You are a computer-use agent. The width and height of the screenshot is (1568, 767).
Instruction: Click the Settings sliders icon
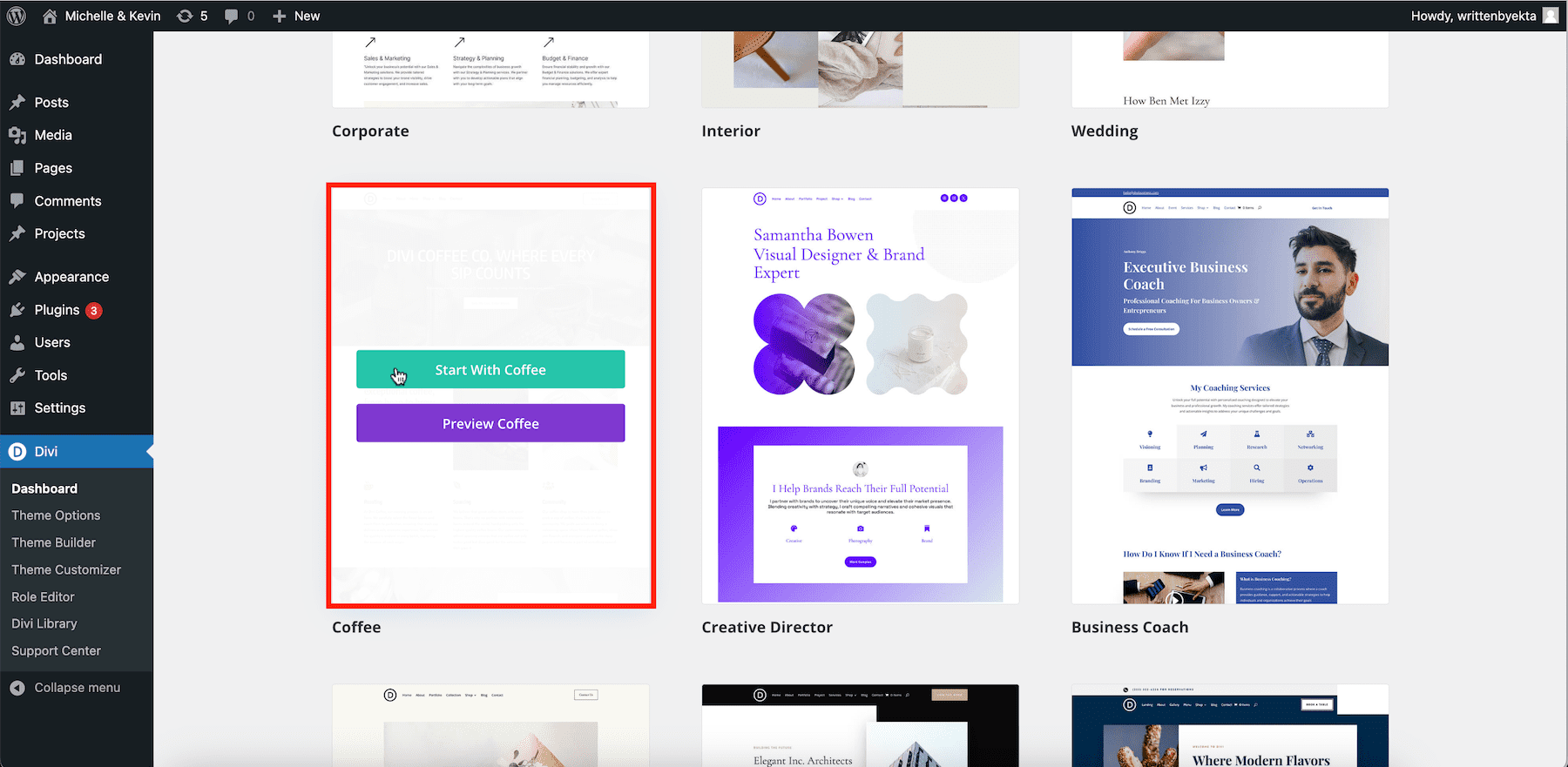point(17,407)
